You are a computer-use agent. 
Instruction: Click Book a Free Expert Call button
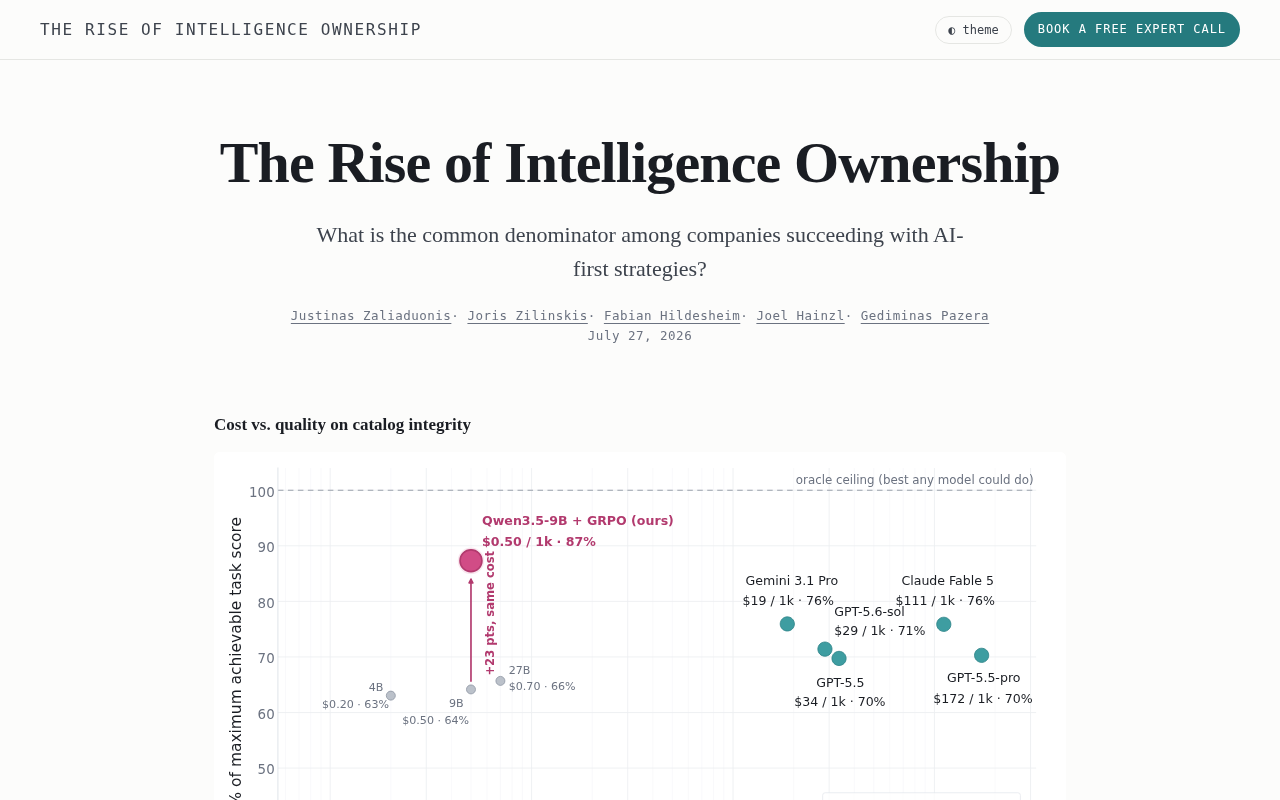(1131, 29)
